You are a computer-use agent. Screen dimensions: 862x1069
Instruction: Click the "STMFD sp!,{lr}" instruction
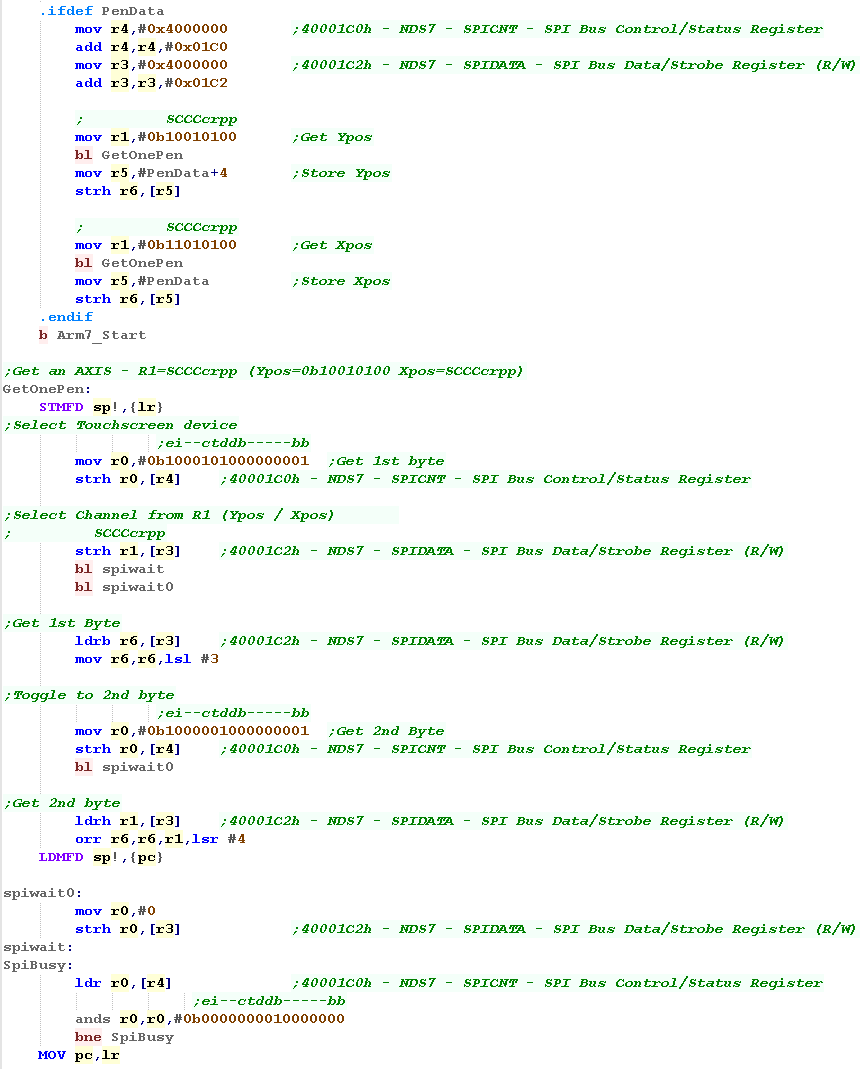(102, 407)
